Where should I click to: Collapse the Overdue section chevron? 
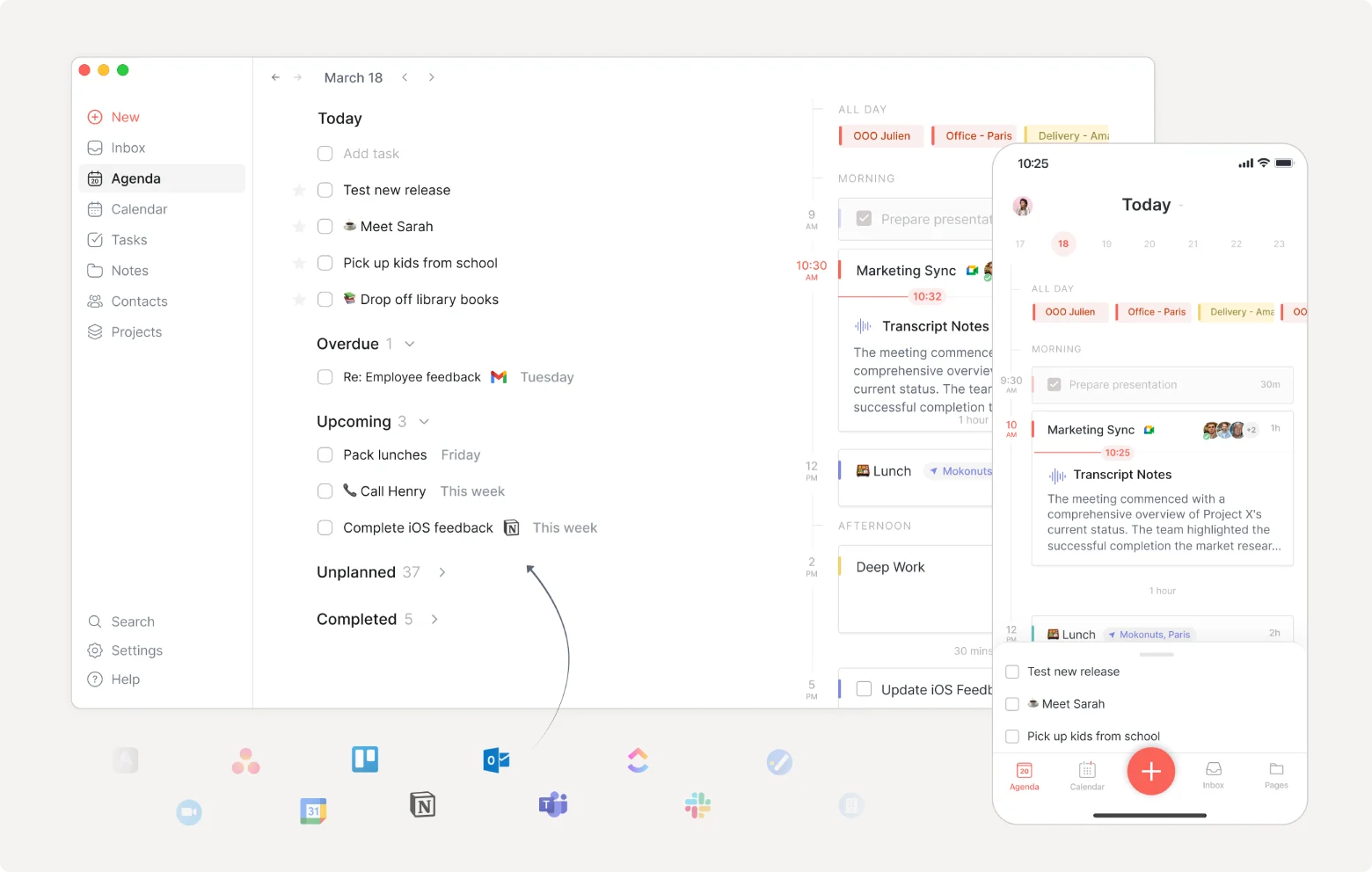tap(410, 344)
